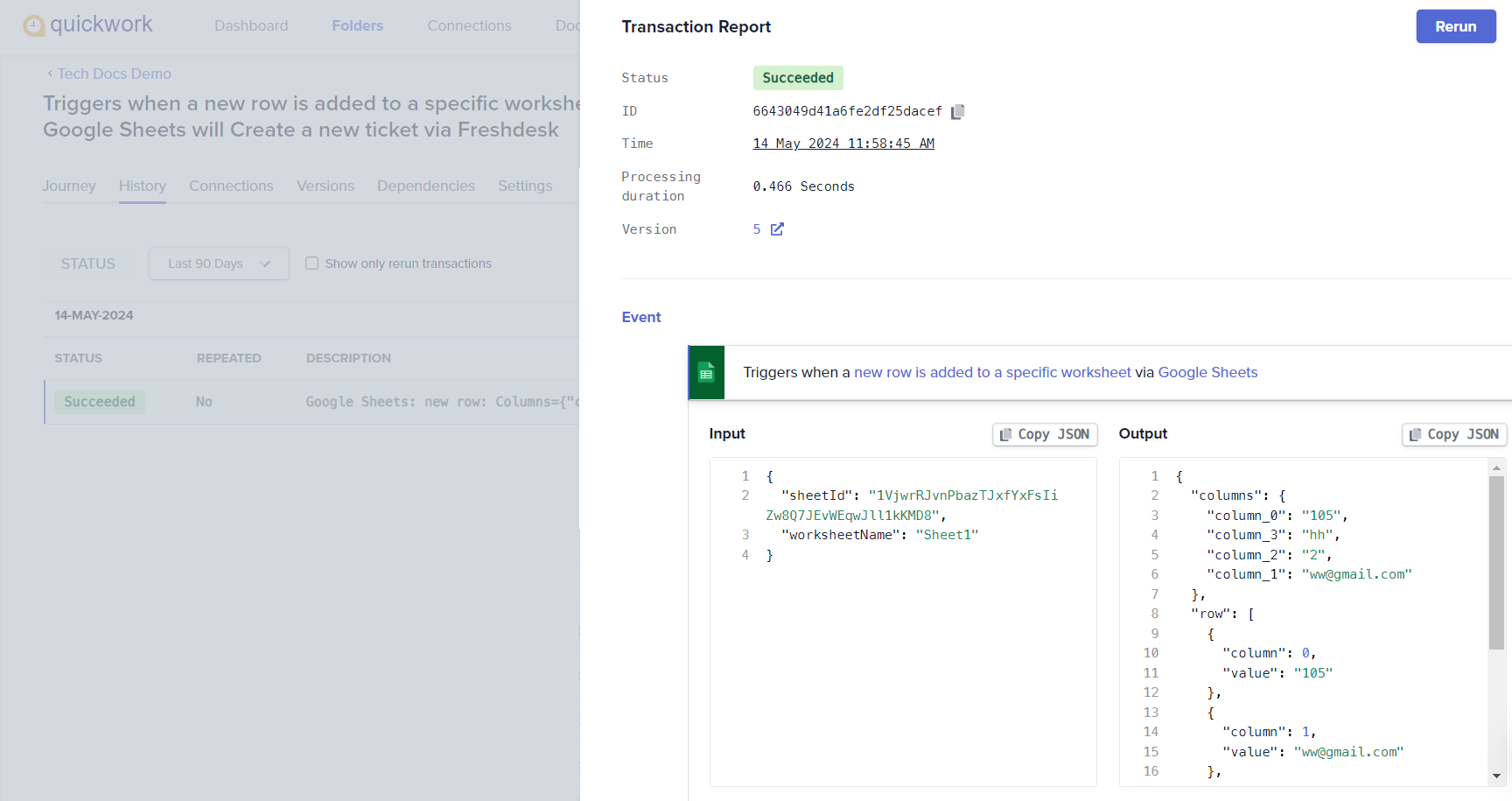Screen dimensions: 1512x801
Task: Click the 14-MAY-2024 date group header
Action: [x=94, y=315]
